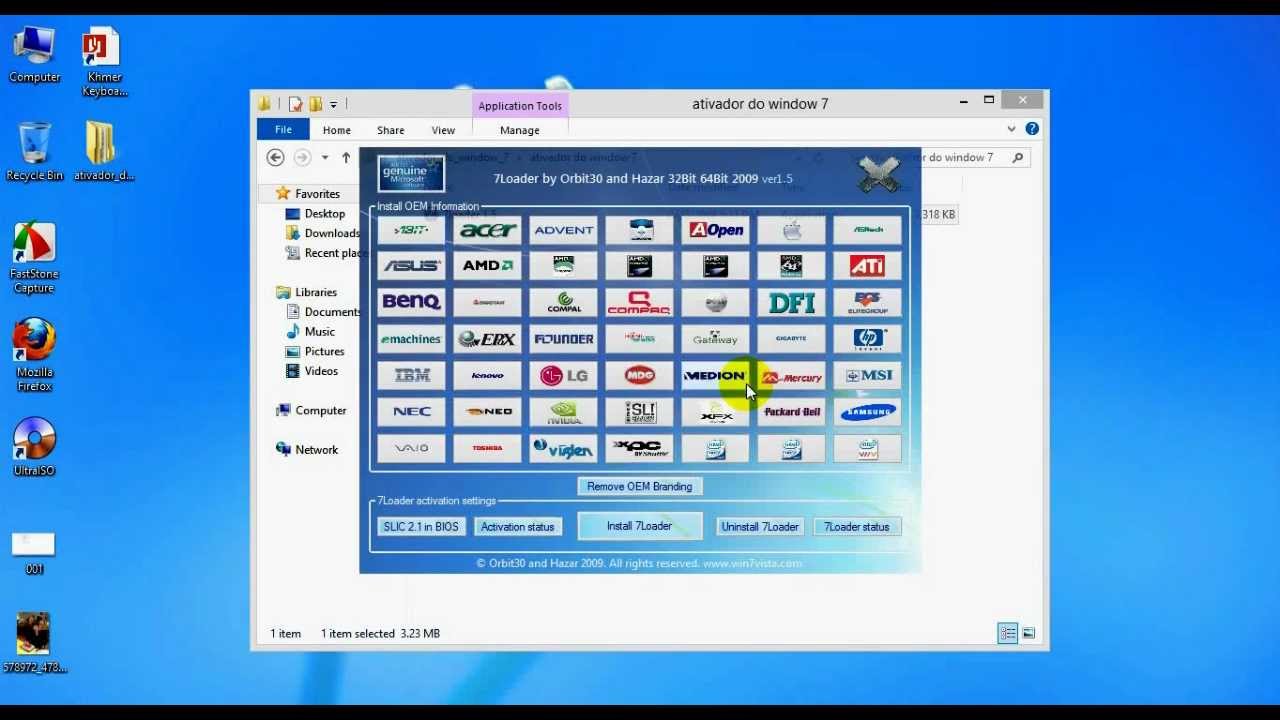This screenshot has width=1280, height=720.
Task: Switch to large icons view
Action: pyautogui.click(x=1028, y=633)
